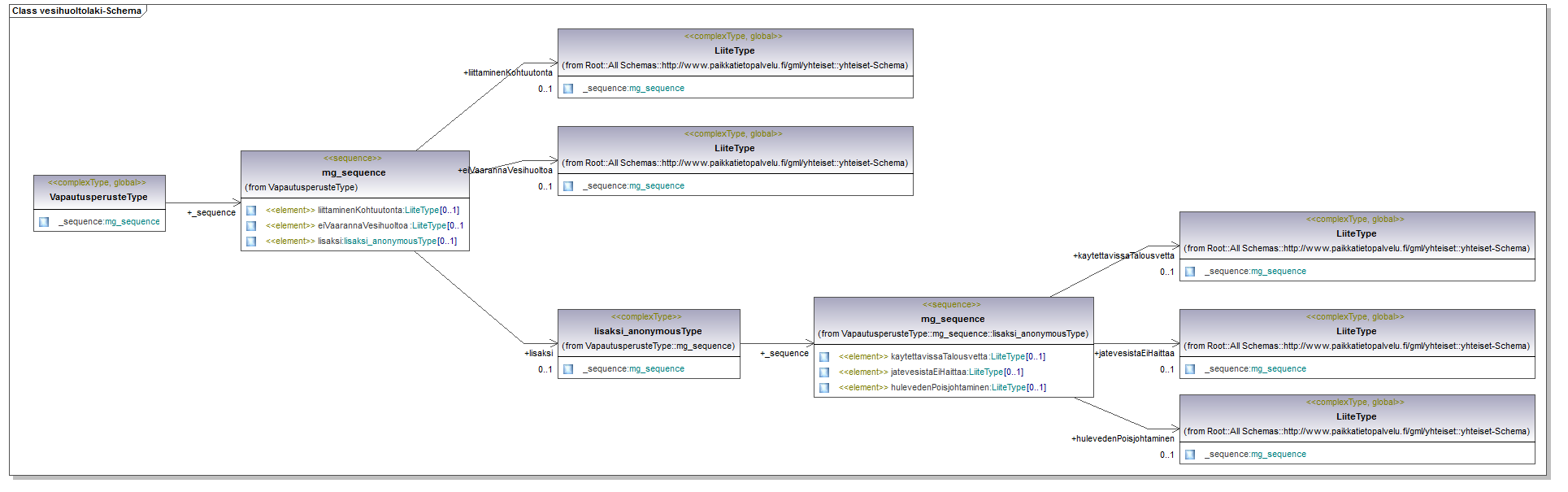This screenshot has width=1568, height=492.
Task: Select the +kaytettavissaTalousvetta connector label
Action: (1123, 255)
